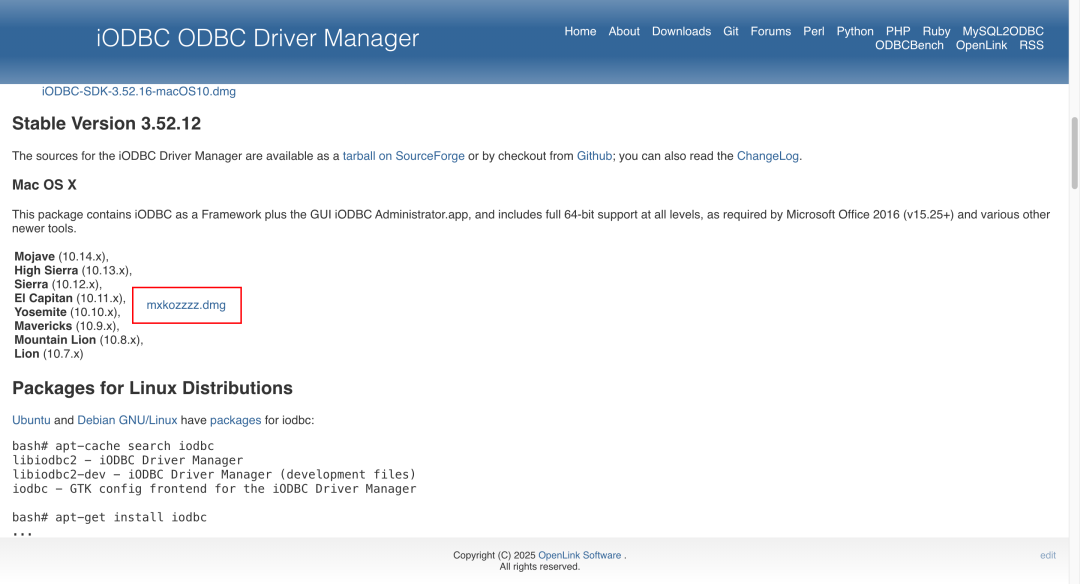
Task: Click the Mojave (10.14.x) entry
Action: pos(61,256)
